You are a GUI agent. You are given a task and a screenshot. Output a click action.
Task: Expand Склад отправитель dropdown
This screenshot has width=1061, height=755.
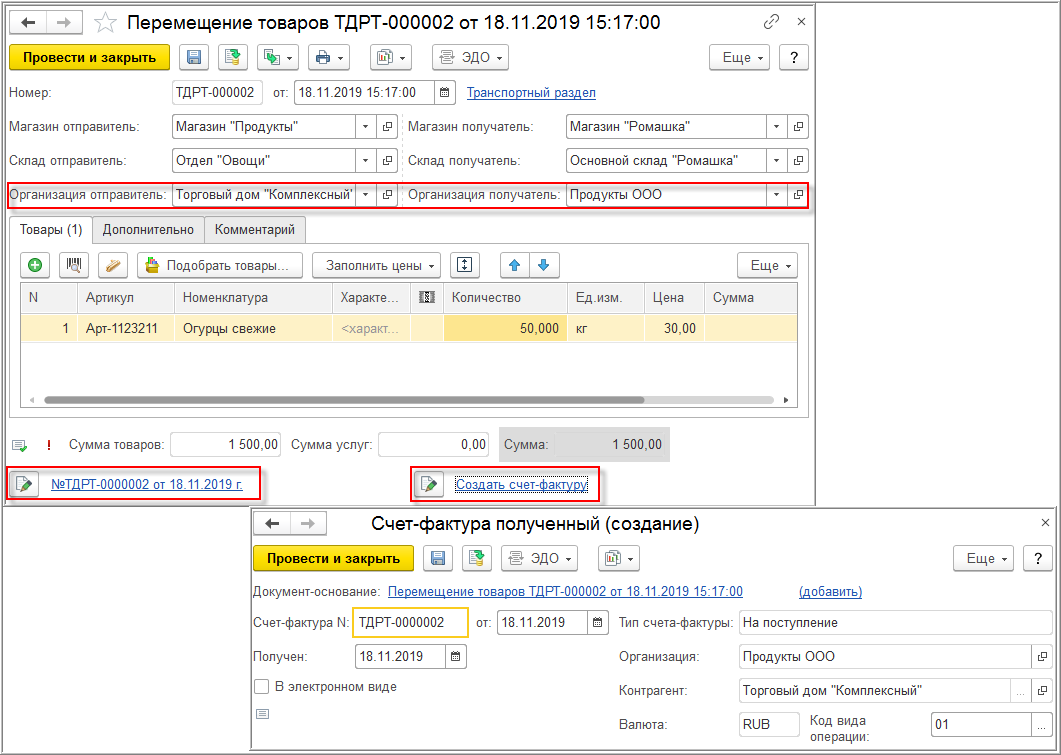[366, 161]
